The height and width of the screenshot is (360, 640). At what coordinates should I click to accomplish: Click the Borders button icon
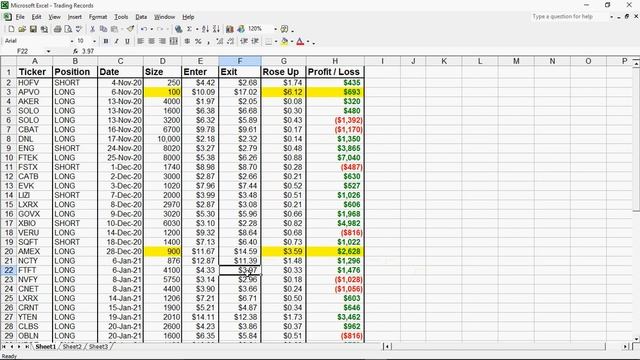[x=269, y=41]
